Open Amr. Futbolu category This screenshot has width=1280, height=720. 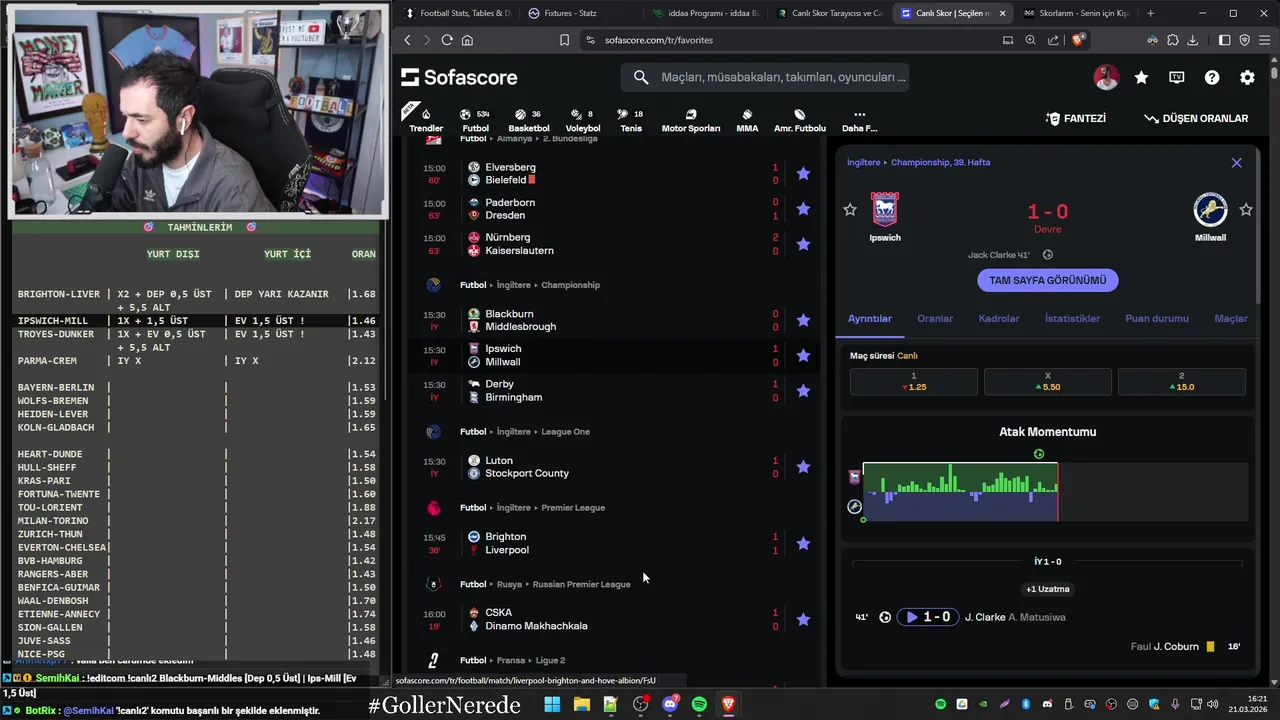[x=800, y=120]
